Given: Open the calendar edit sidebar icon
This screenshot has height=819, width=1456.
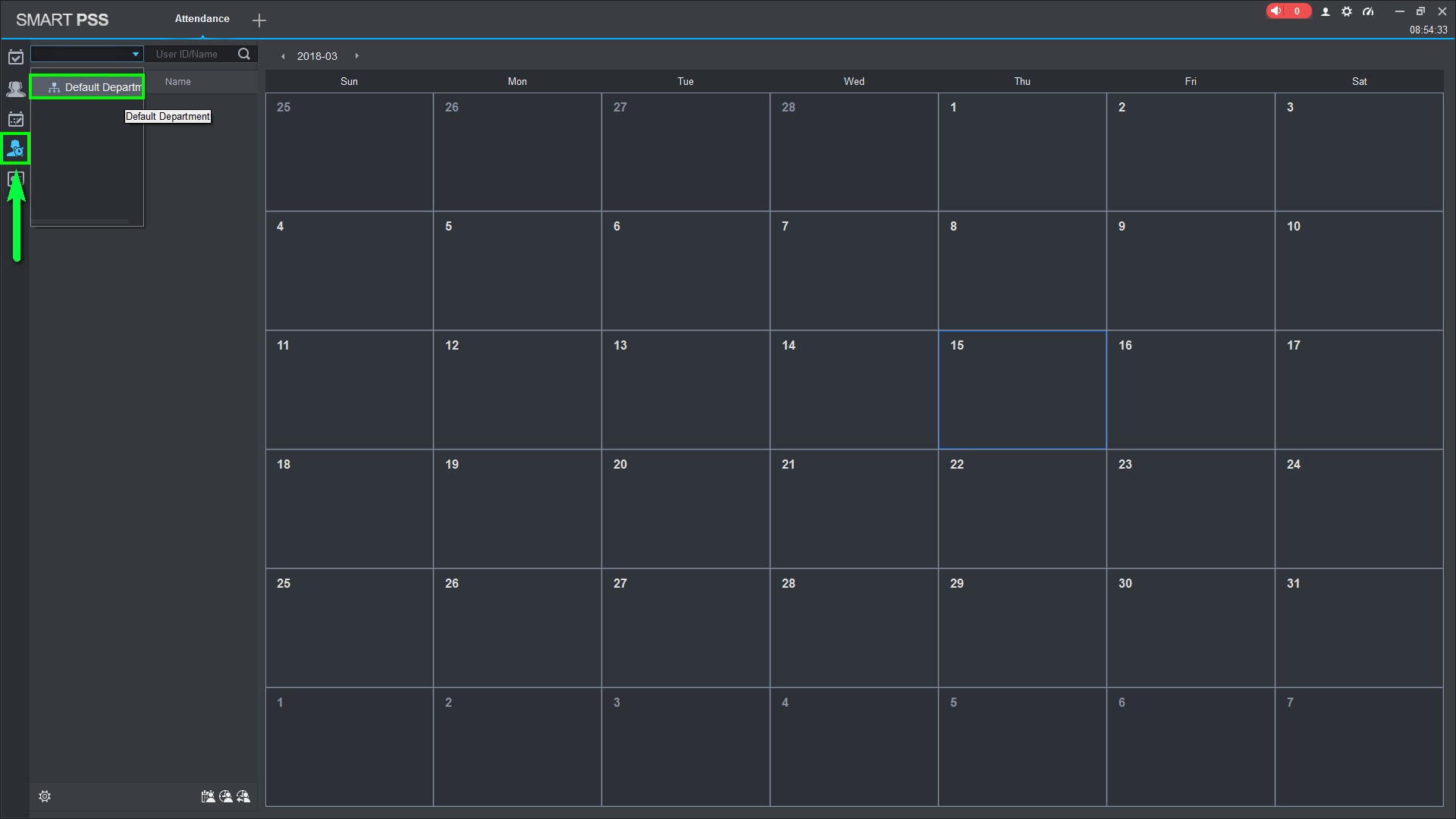Looking at the screenshot, I should pos(15,119).
